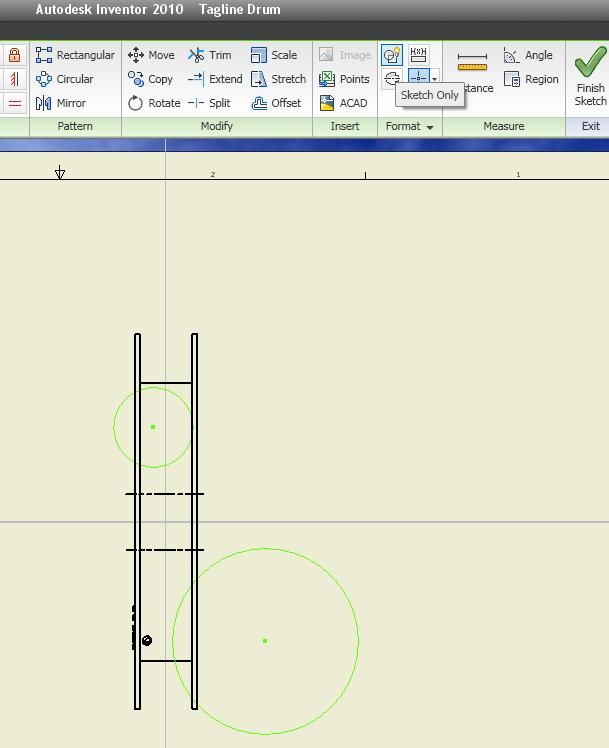Click the Exit panel label
609x748 pixels.
pos(590,126)
